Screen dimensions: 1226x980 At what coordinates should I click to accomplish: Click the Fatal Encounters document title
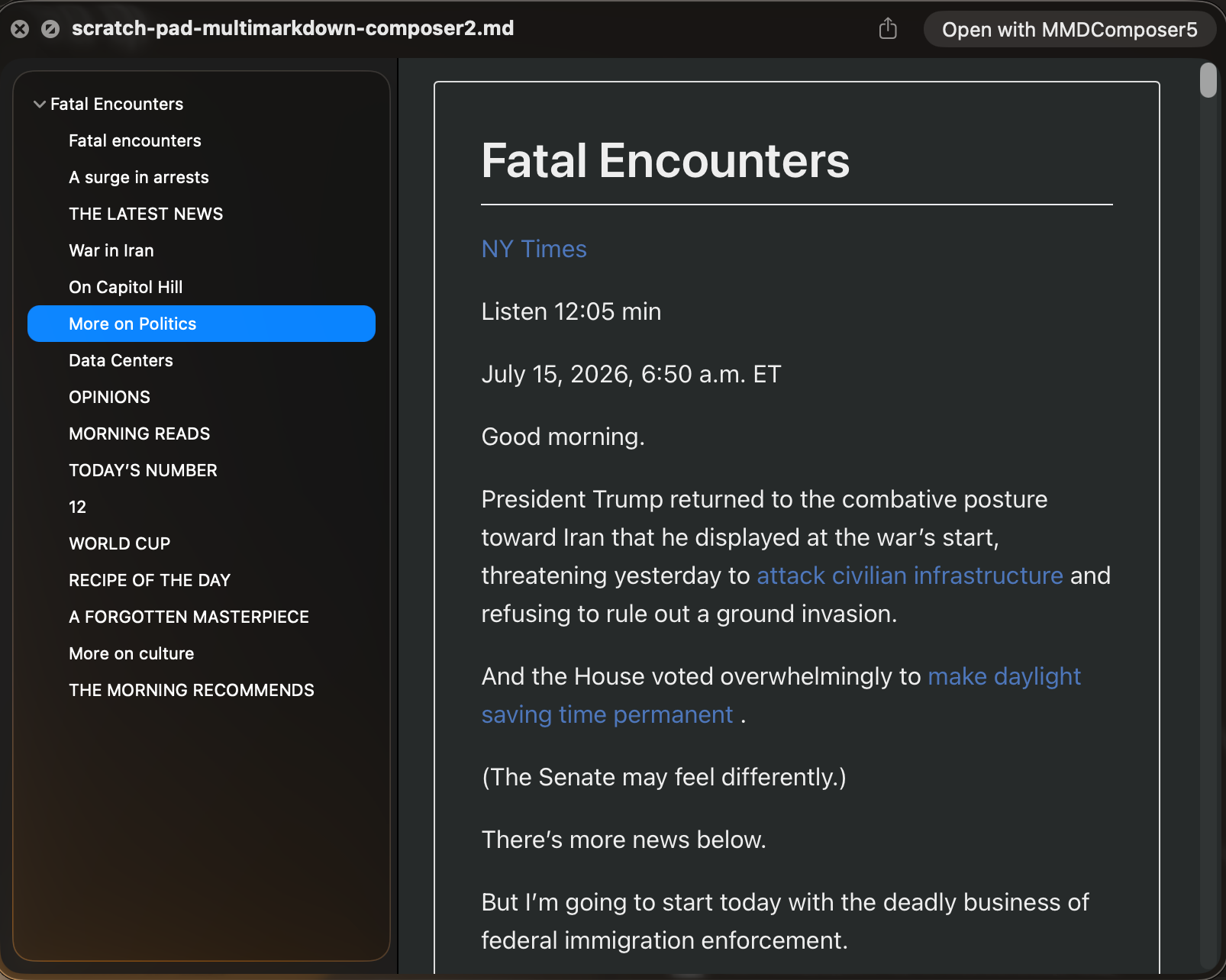click(666, 160)
